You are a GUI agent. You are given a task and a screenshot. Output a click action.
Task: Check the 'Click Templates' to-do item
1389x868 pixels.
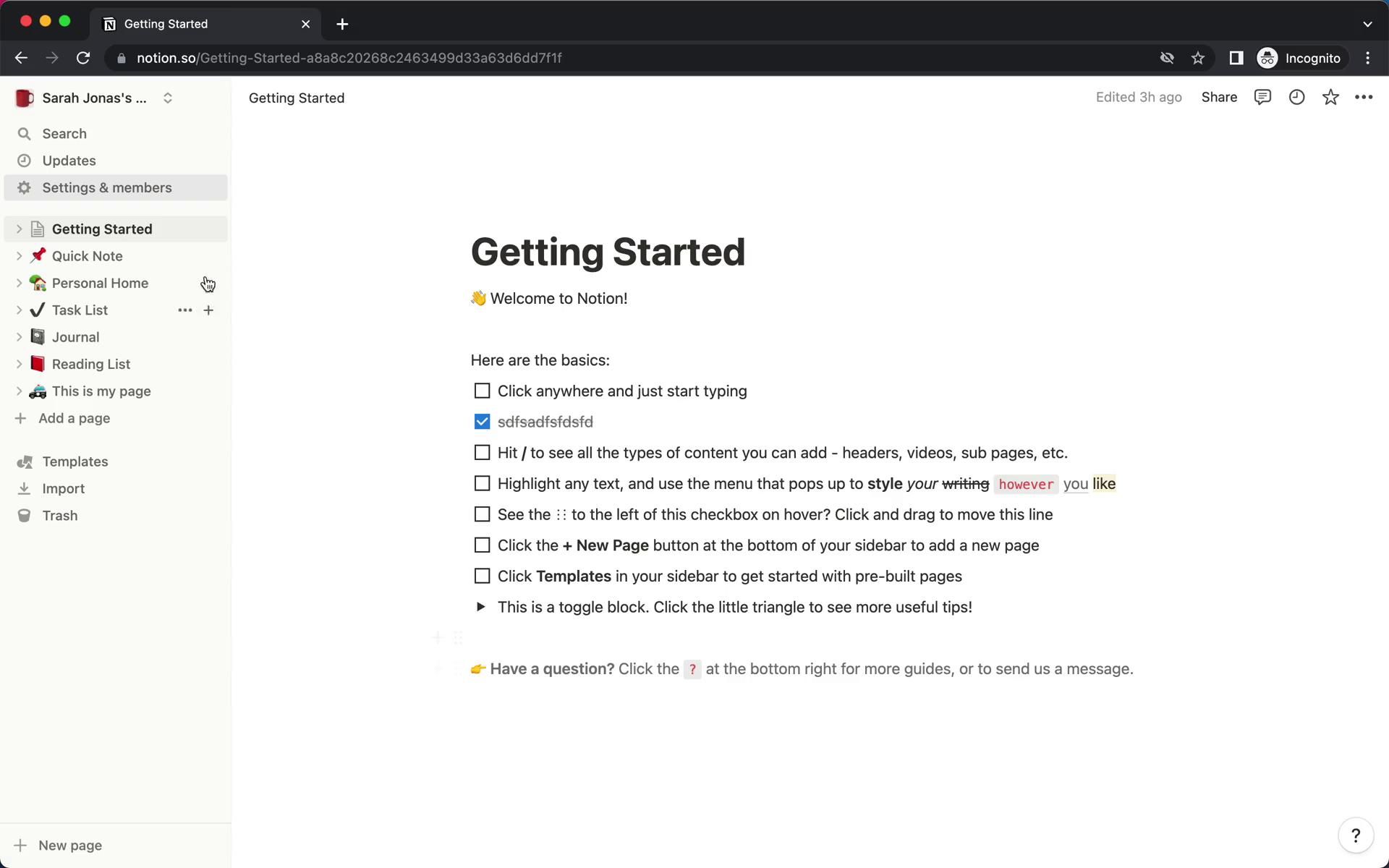pos(482,576)
